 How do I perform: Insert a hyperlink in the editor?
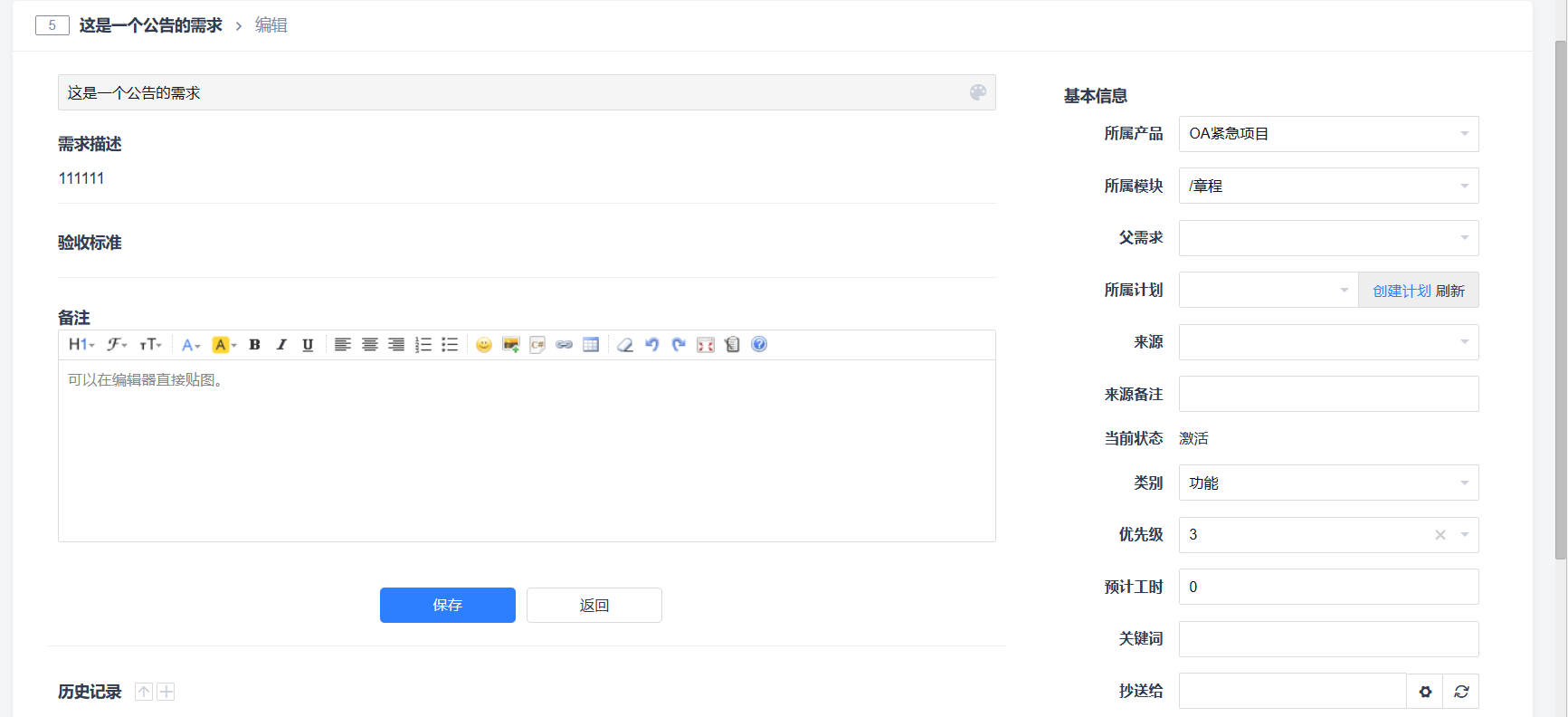point(564,345)
